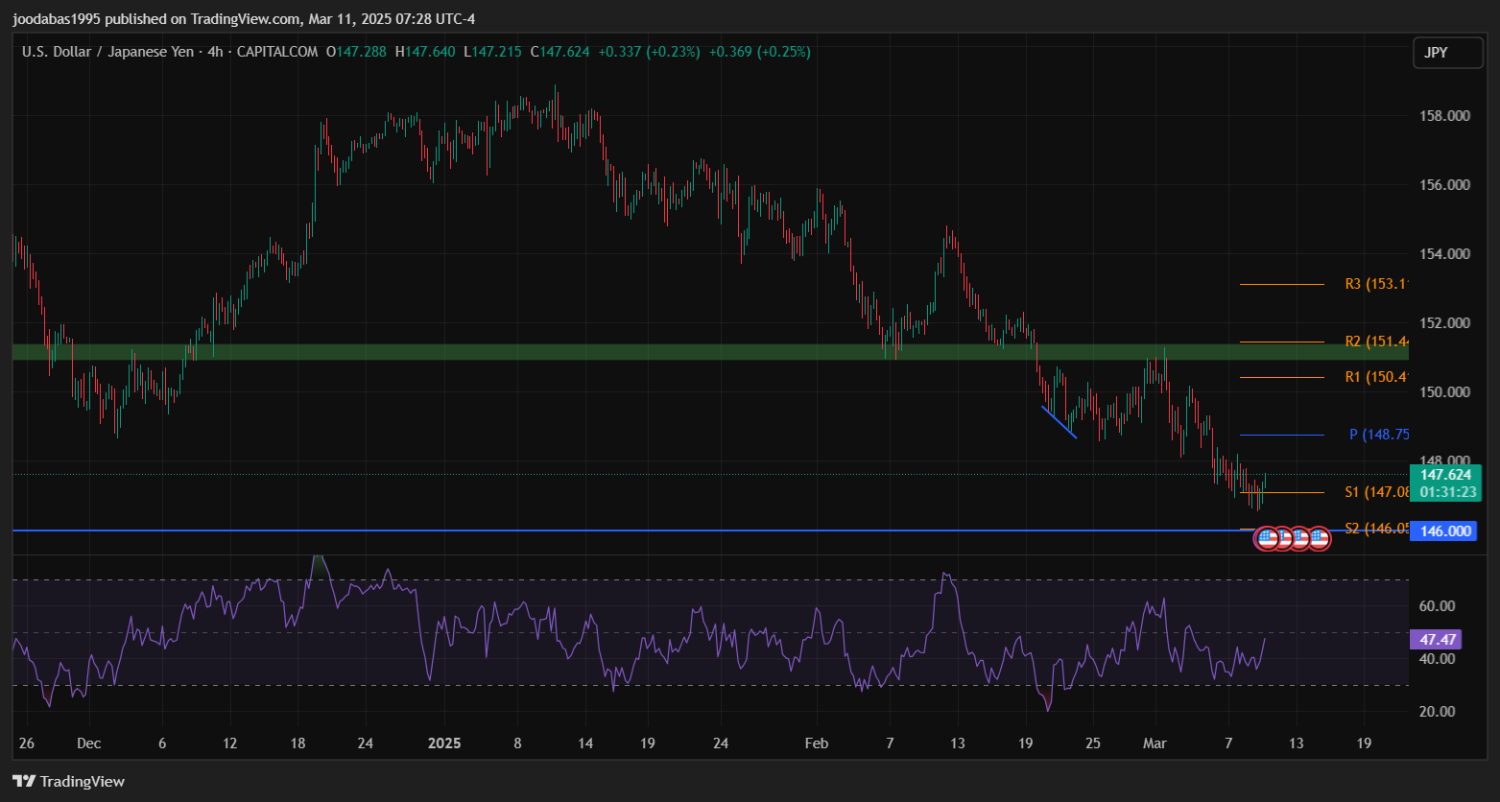The width and height of the screenshot is (1500, 802).
Task: Click the TradingView logo at bottom left
Action: (68, 781)
